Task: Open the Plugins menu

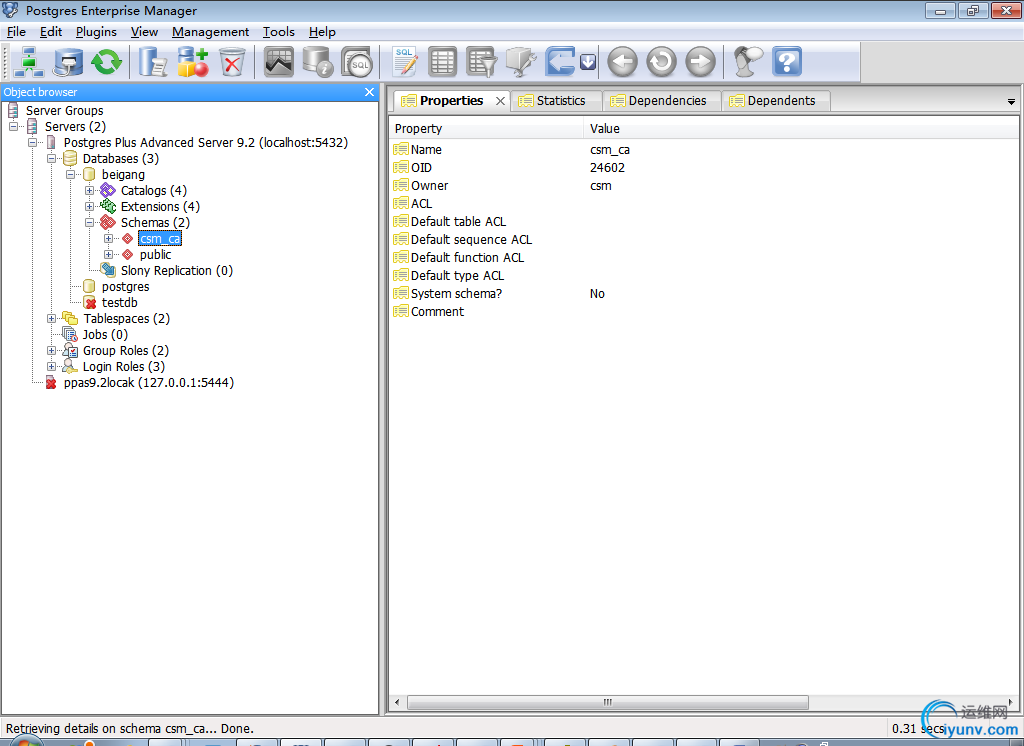Action: (x=96, y=32)
